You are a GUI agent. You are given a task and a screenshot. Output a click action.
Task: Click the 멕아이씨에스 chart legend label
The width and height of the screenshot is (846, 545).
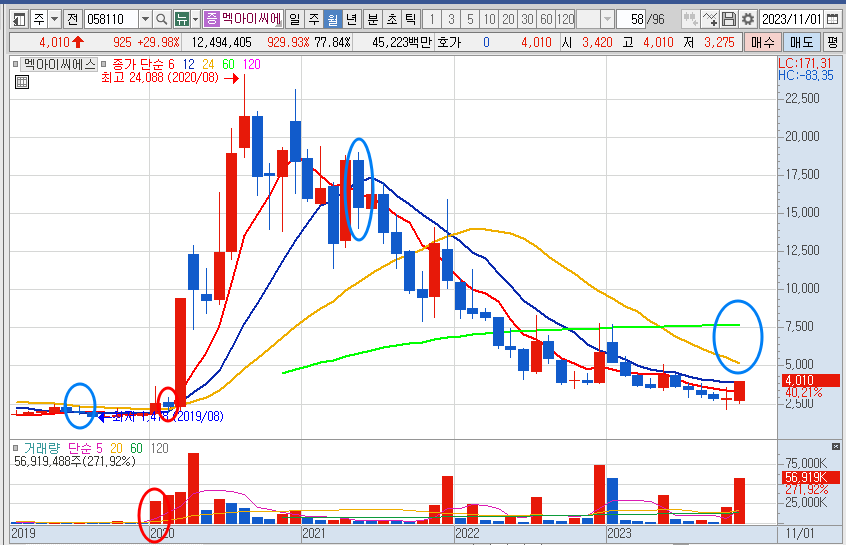pyautogui.click(x=59, y=65)
